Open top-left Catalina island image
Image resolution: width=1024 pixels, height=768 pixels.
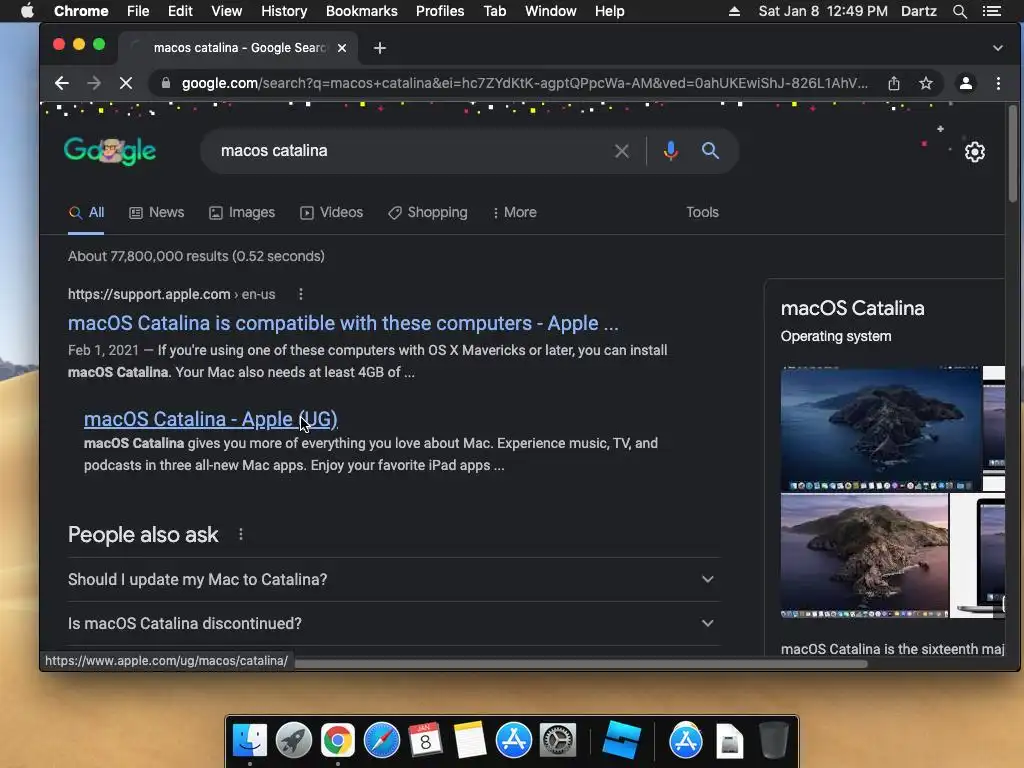[x=880, y=428]
